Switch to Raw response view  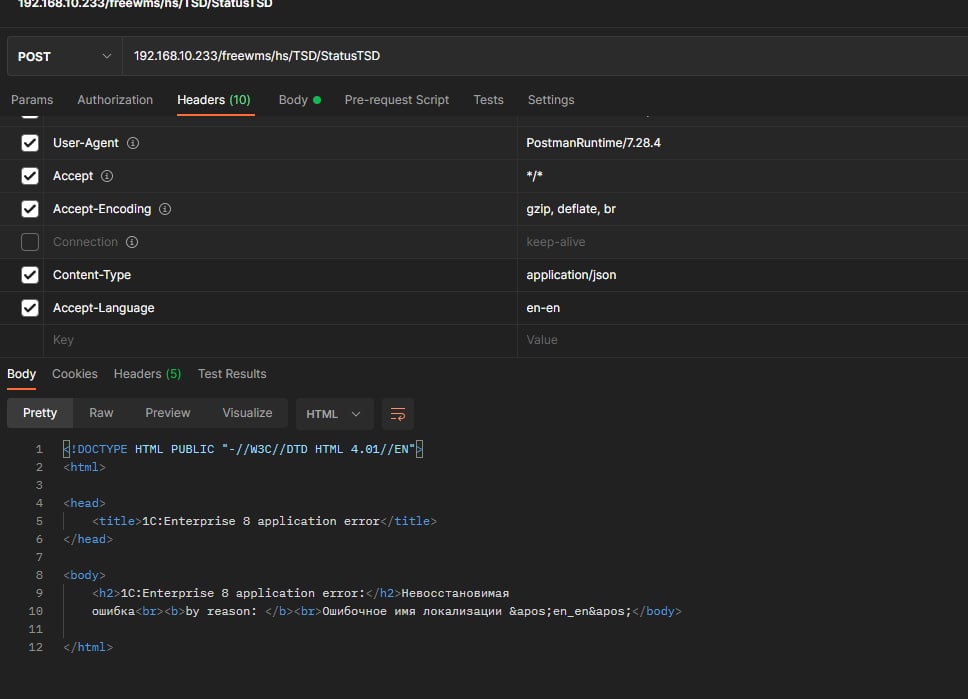click(x=101, y=413)
